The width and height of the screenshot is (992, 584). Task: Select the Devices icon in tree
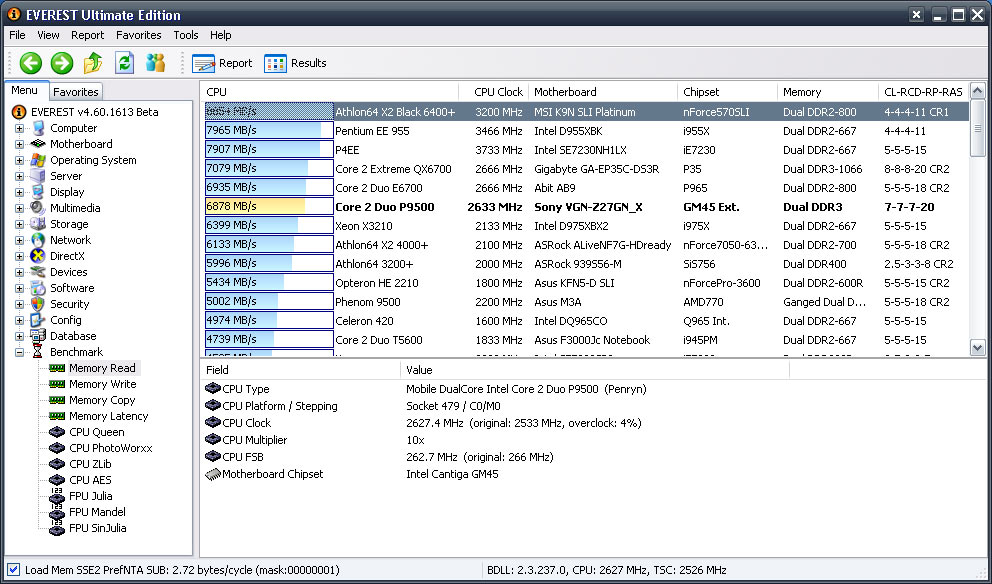pyautogui.click(x=37, y=272)
